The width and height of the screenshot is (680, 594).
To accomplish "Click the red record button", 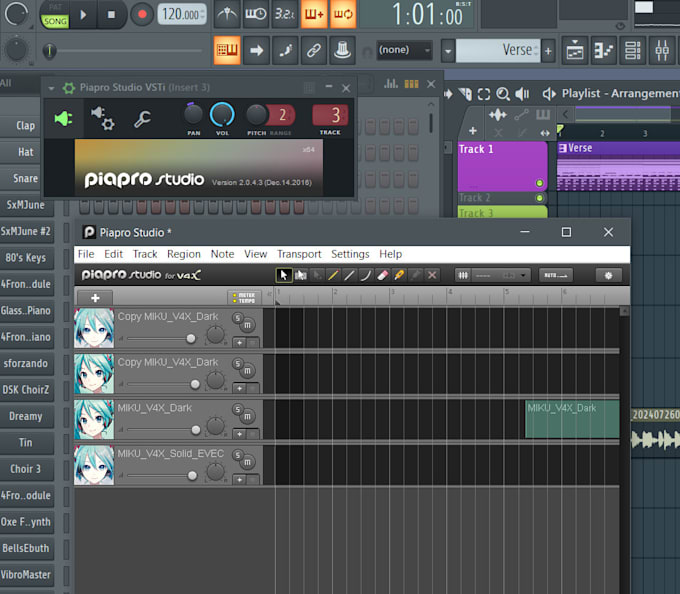I will click(x=142, y=14).
